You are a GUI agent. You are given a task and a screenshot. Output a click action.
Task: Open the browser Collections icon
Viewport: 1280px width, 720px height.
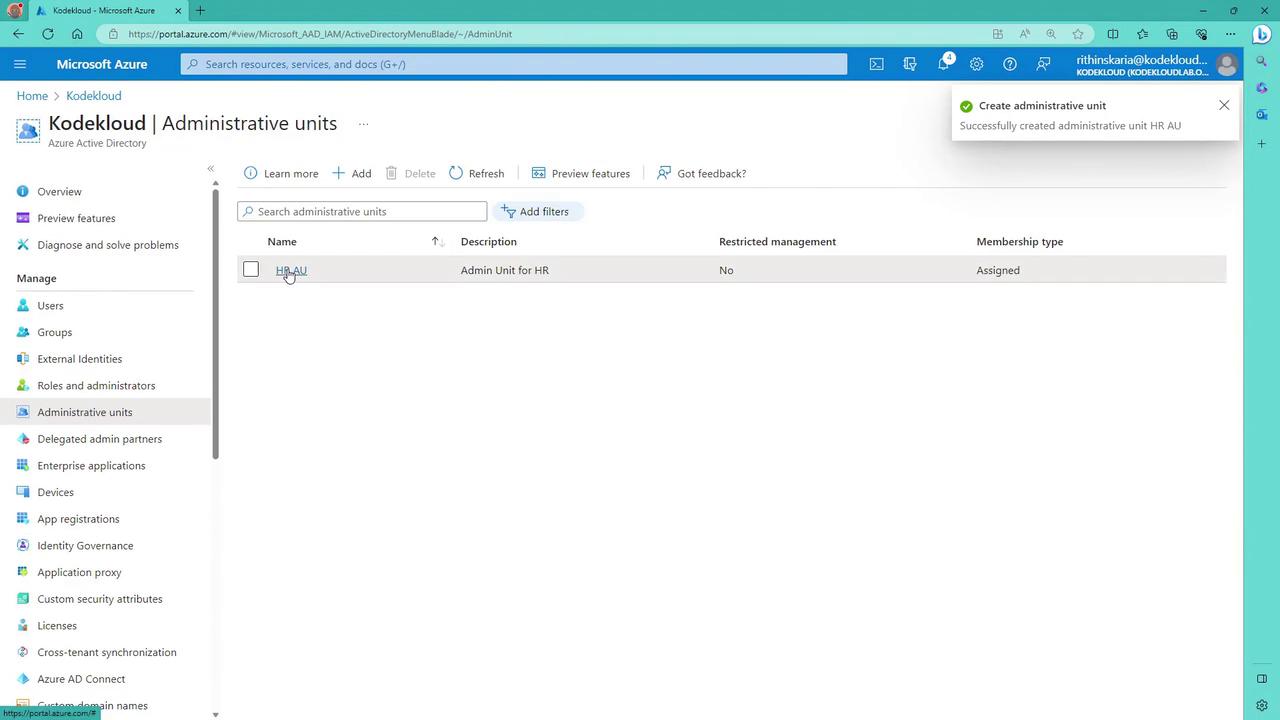[1172, 34]
